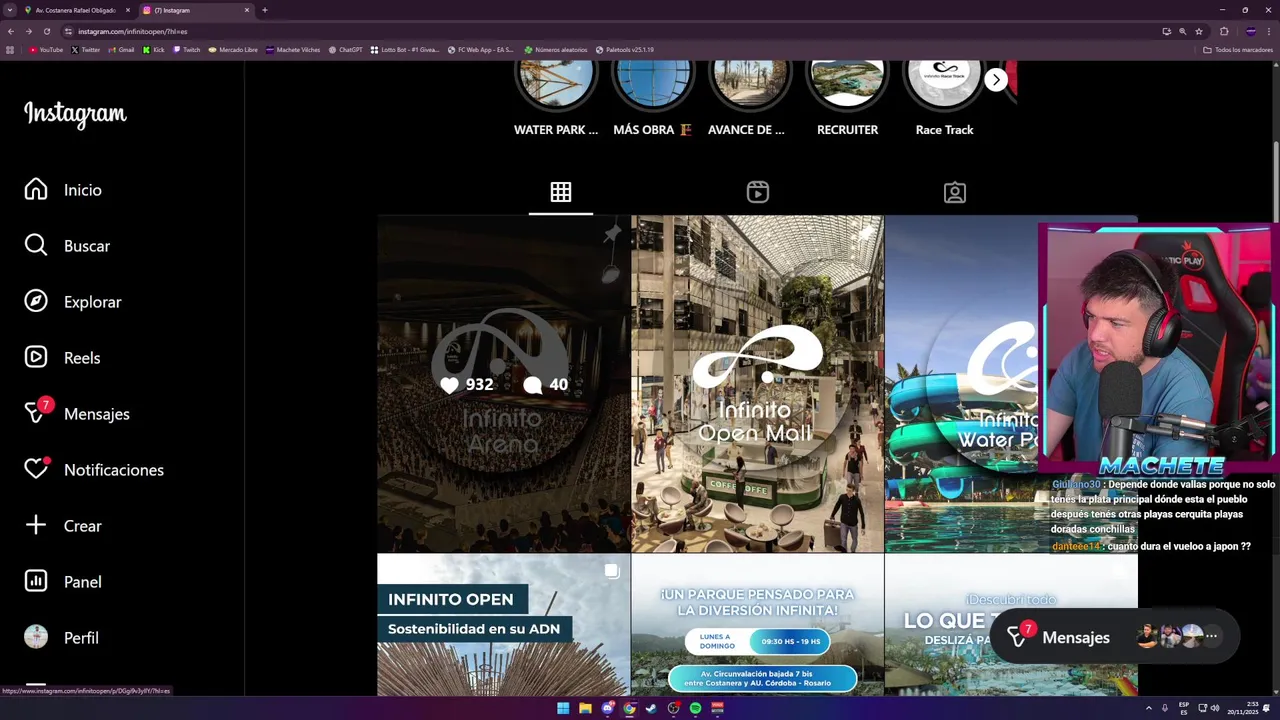This screenshot has width=1280, height=720.
Task: Open WATER PARK story highlight
Action: pyautogui.click(x=556, y=98)
